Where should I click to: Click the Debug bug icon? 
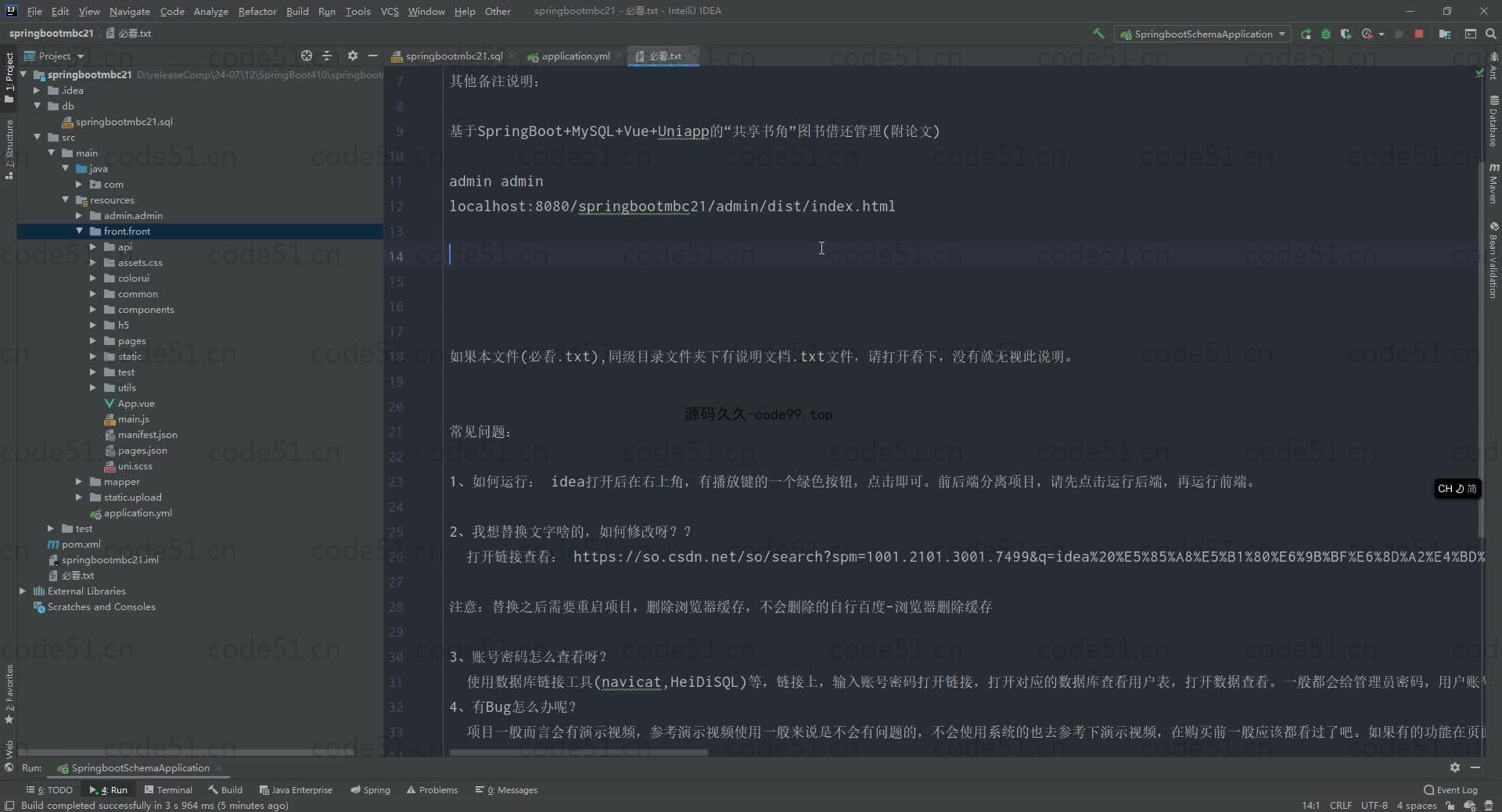pos(1326,34)
